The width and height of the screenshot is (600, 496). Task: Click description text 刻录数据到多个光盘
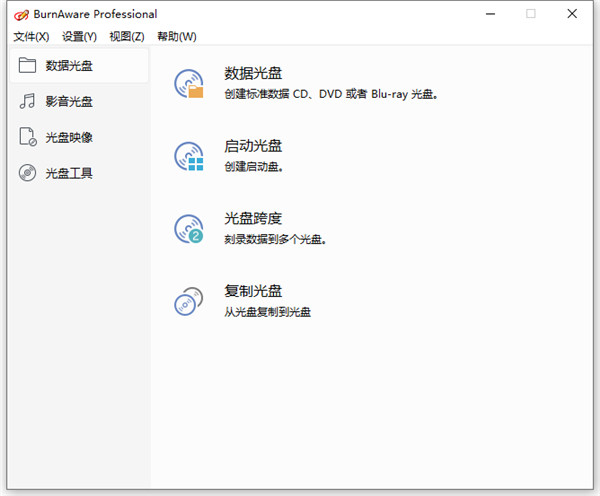click(275, 240)
